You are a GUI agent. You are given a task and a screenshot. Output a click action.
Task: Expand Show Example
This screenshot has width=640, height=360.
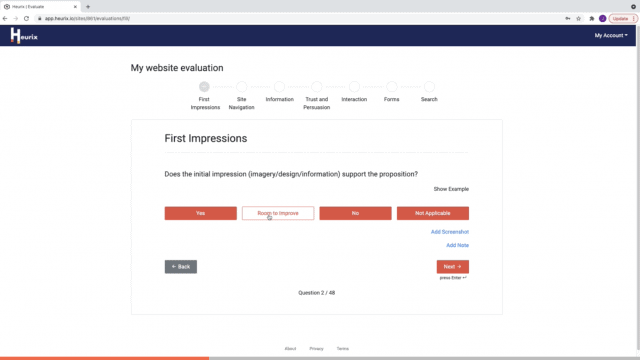tap(451, 189)
